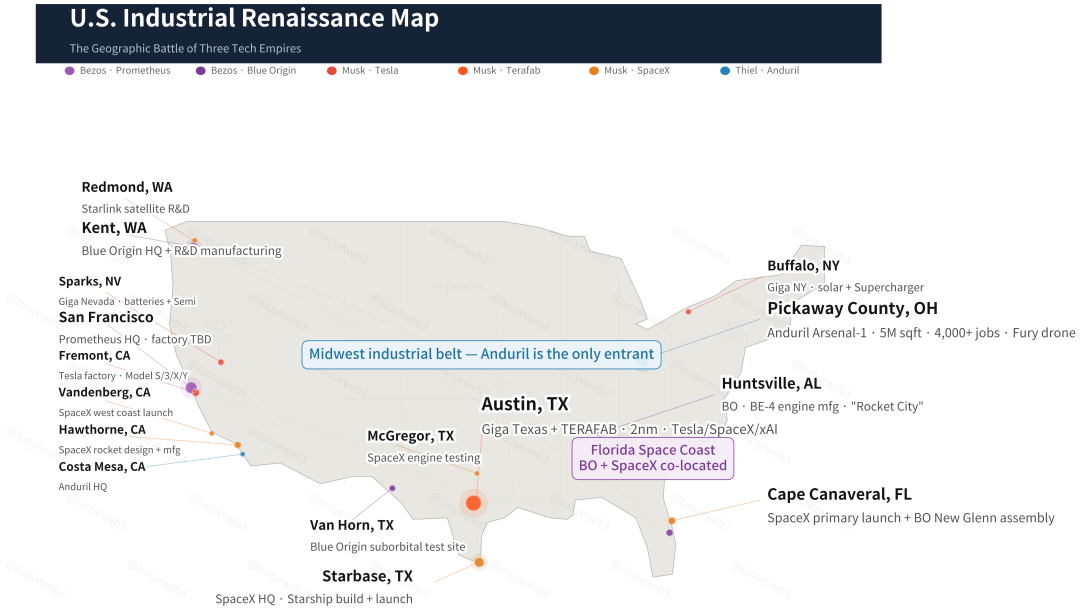Select the San Francisco purple marker
Screen dimensions: 1080x610
191,387
